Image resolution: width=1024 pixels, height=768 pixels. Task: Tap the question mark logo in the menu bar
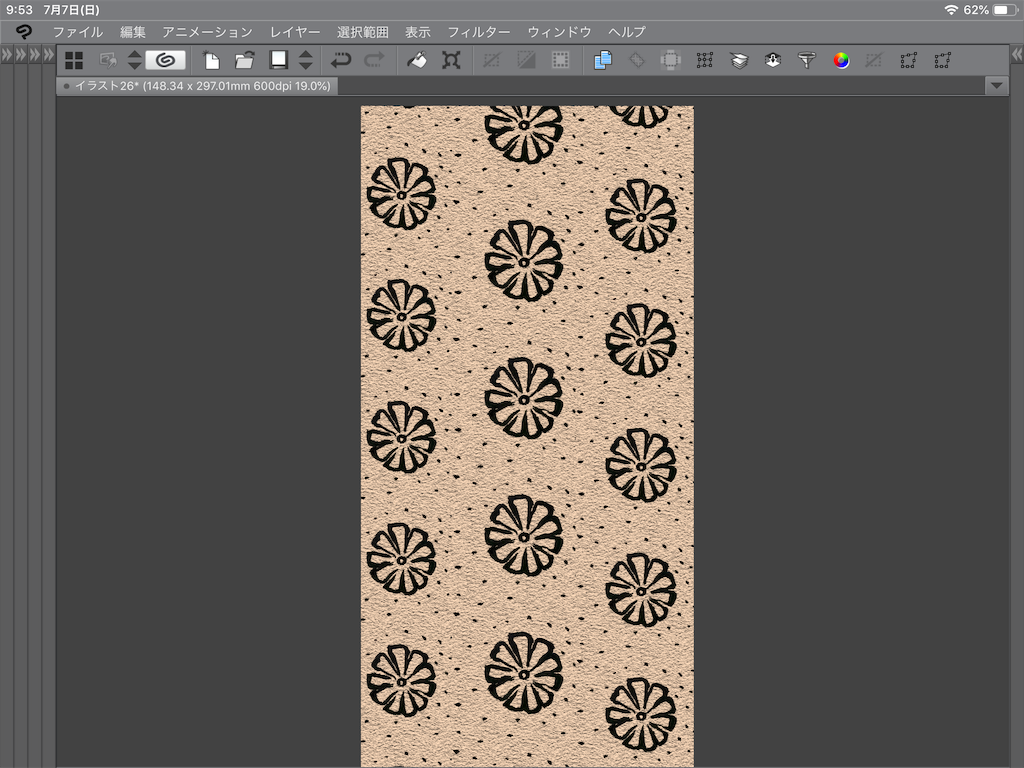click(x=23, y=31)
